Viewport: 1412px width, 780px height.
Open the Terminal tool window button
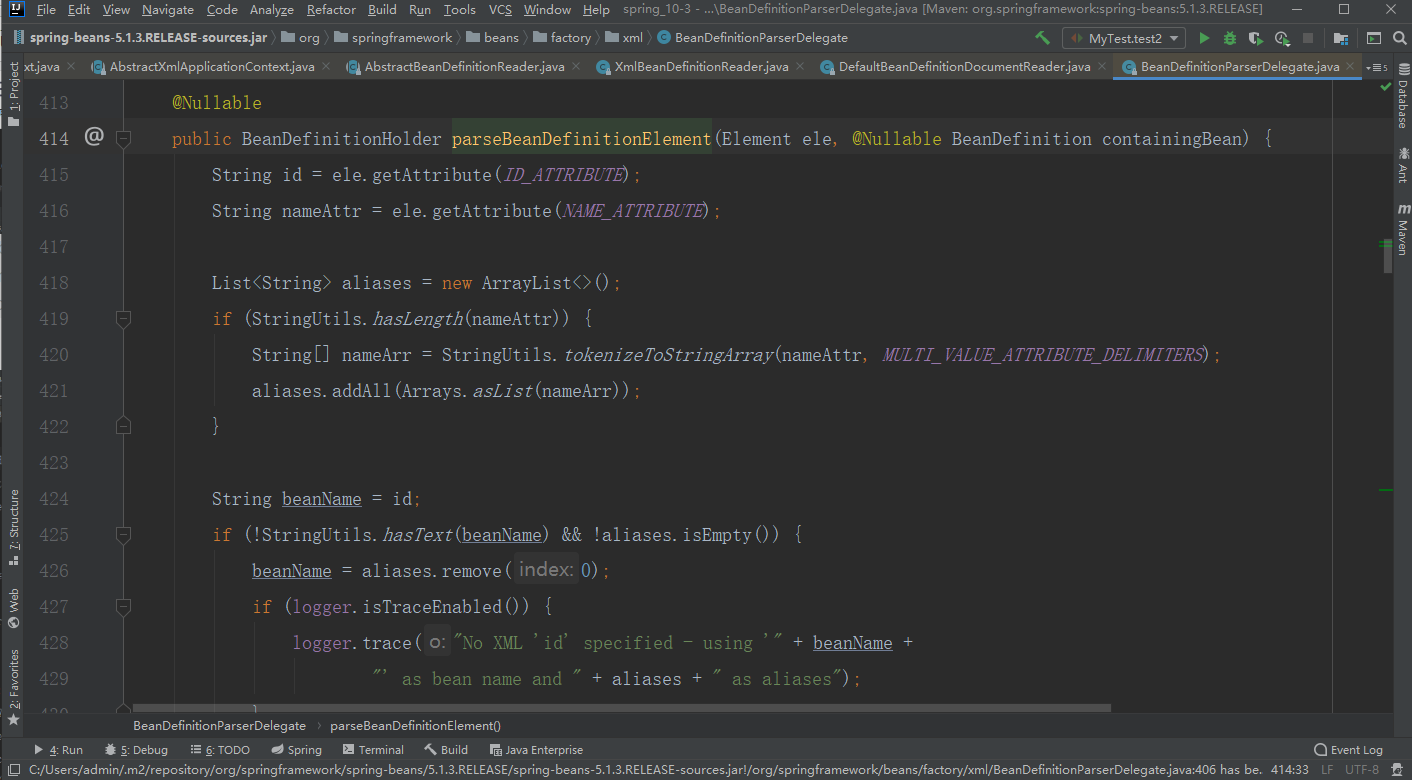coord(373,750)
